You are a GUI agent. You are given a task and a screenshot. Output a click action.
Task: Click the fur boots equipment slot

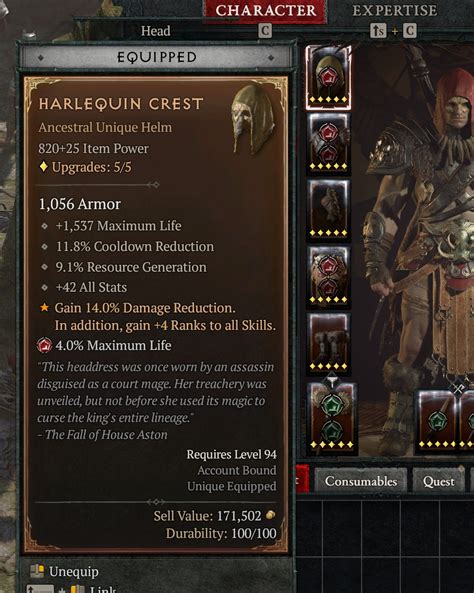(328, 343)
